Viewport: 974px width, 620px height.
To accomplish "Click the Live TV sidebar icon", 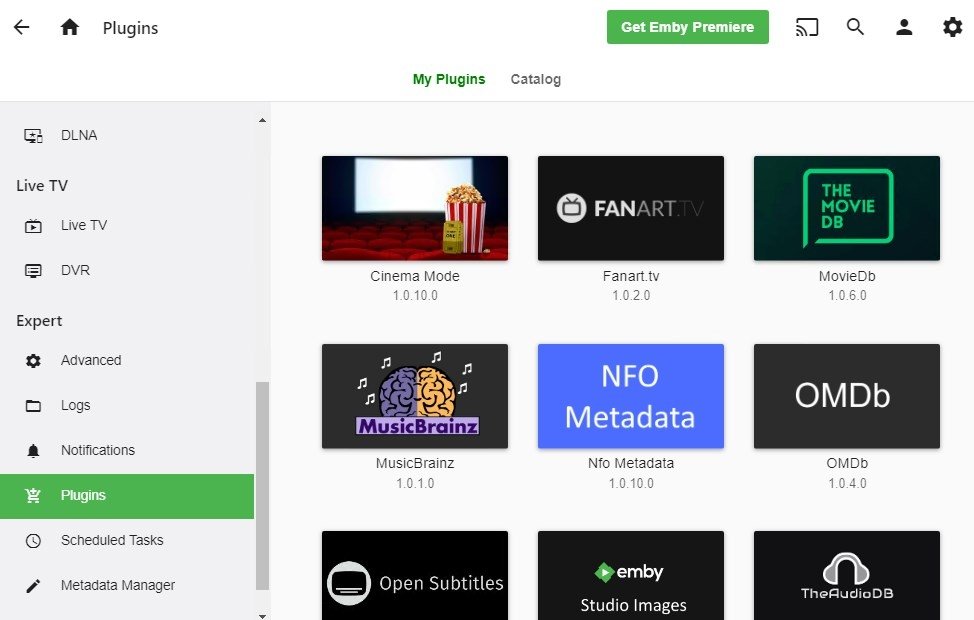I will [x=33, y=226].
